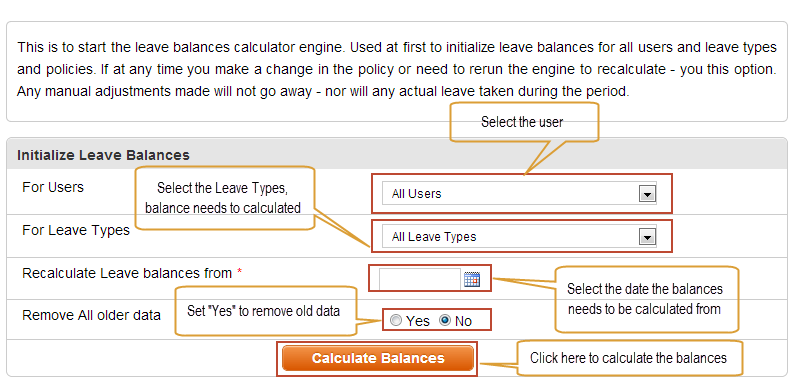Open the calendar date picker icon

pos(471,279)
